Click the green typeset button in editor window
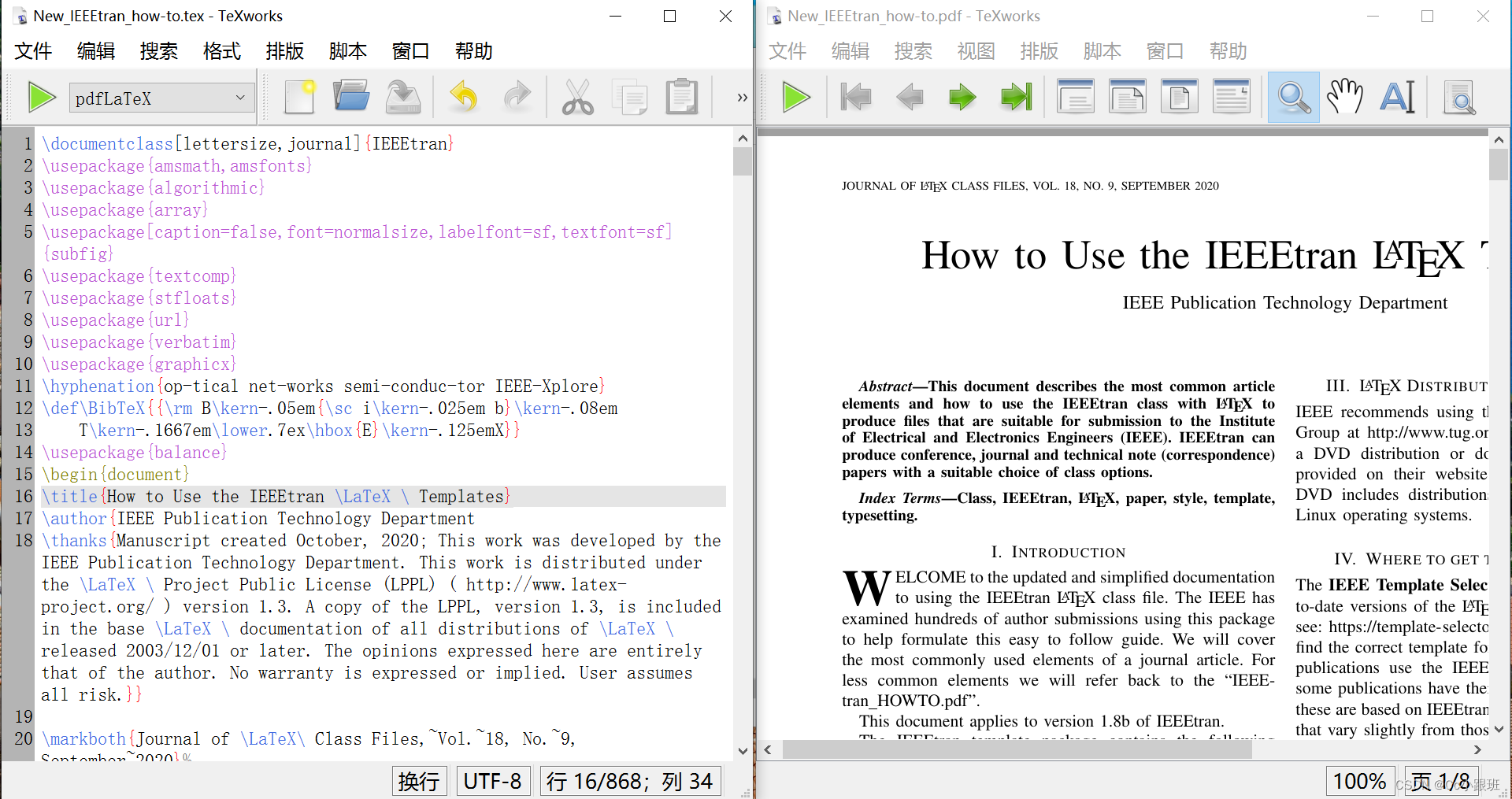This screenshot has width=1512, height=799. click(x=42, y=98)
